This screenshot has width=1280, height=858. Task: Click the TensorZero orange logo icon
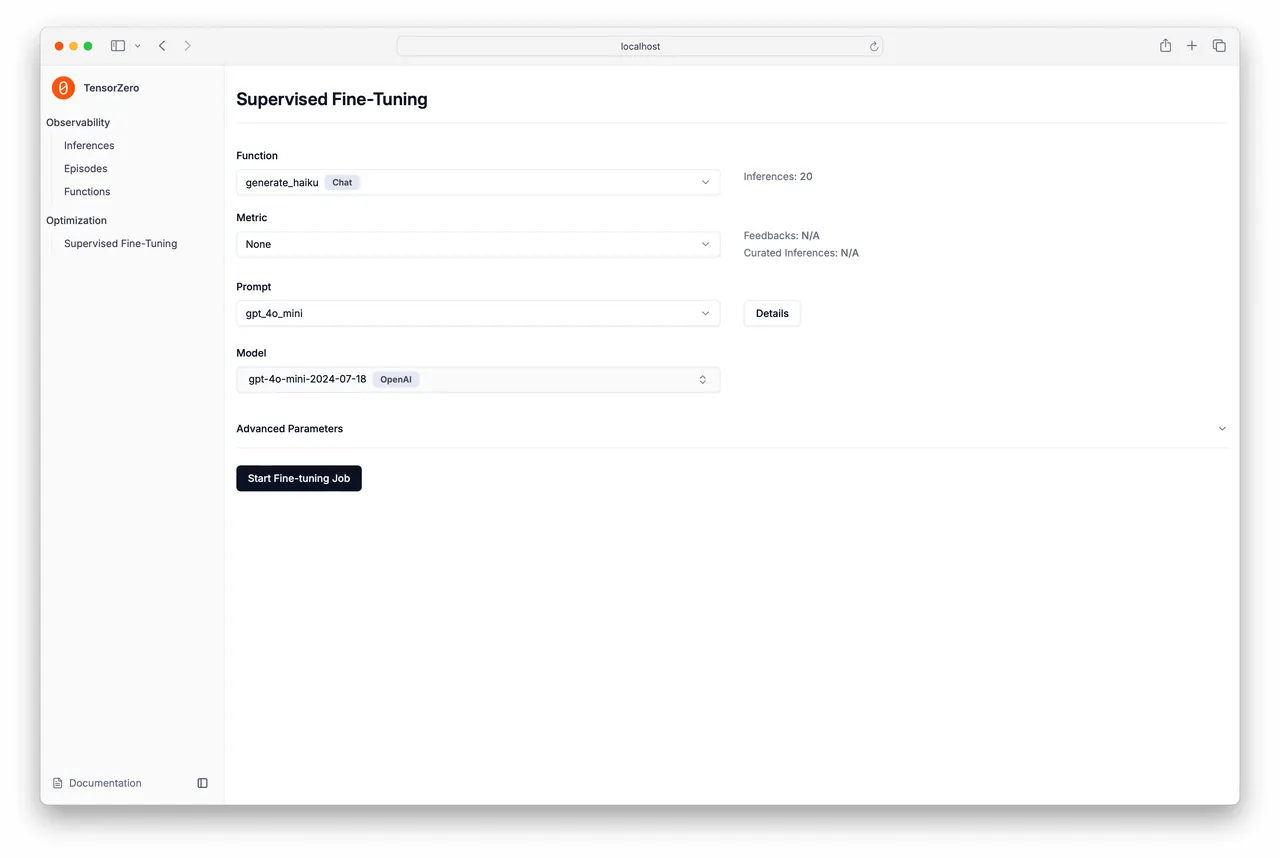tap(63, 88)
